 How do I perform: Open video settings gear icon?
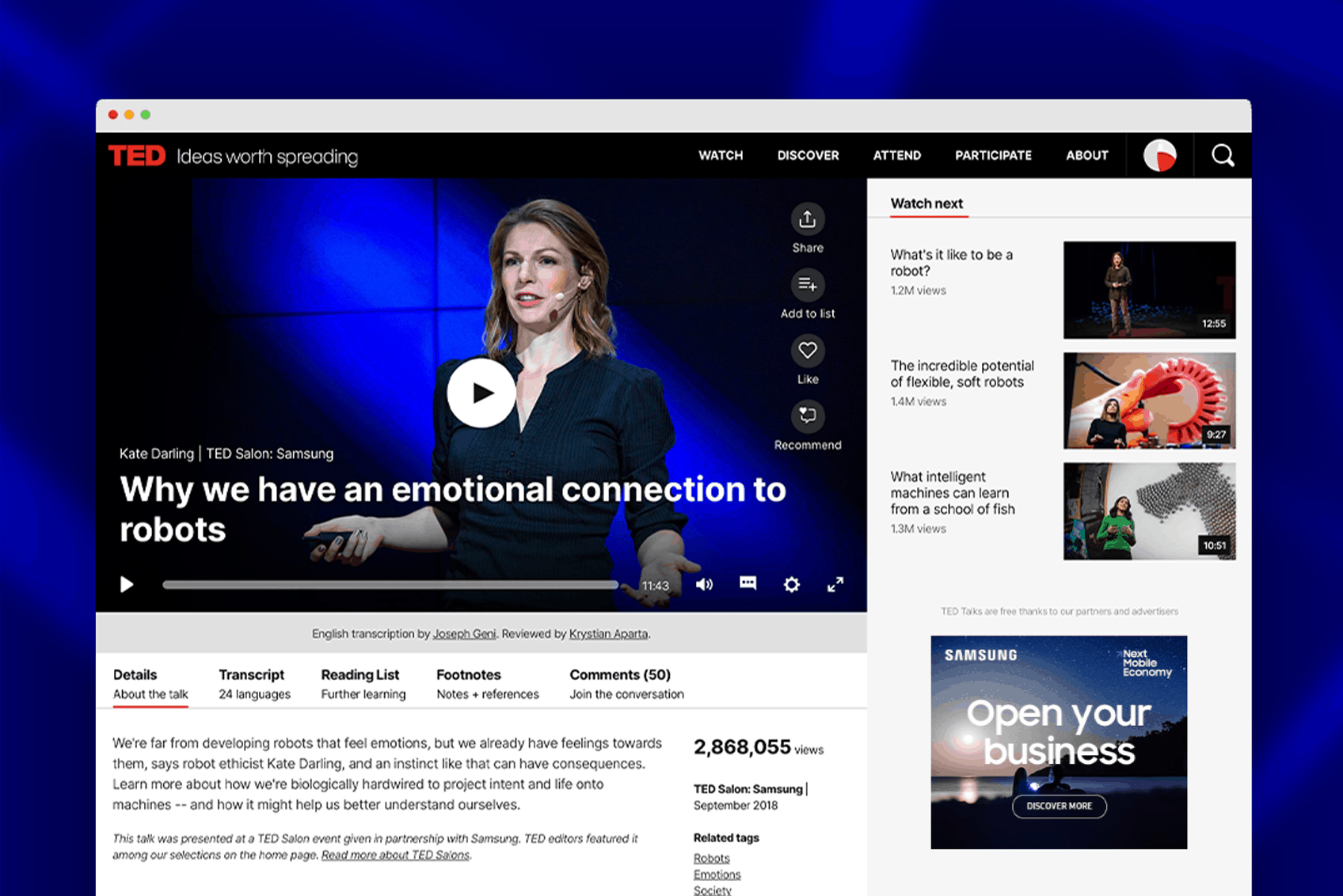pyautogui.click(x=791, y=584)
